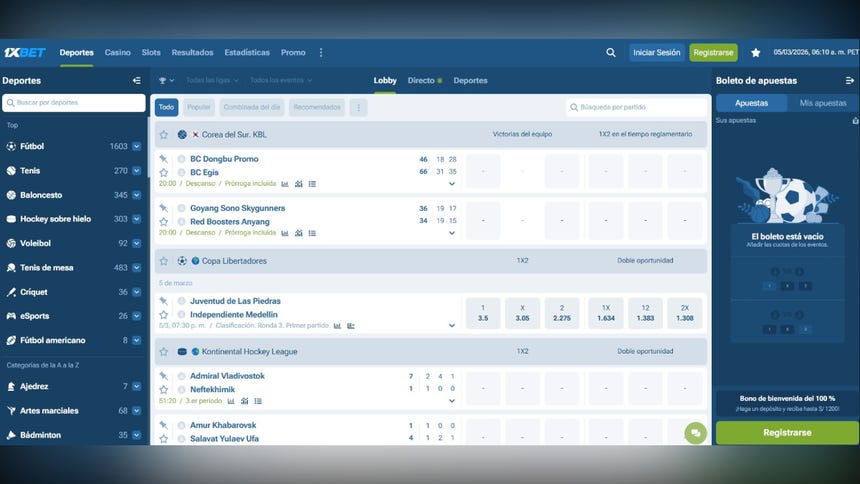Click Registrarse in the header

tap(713, 53)
